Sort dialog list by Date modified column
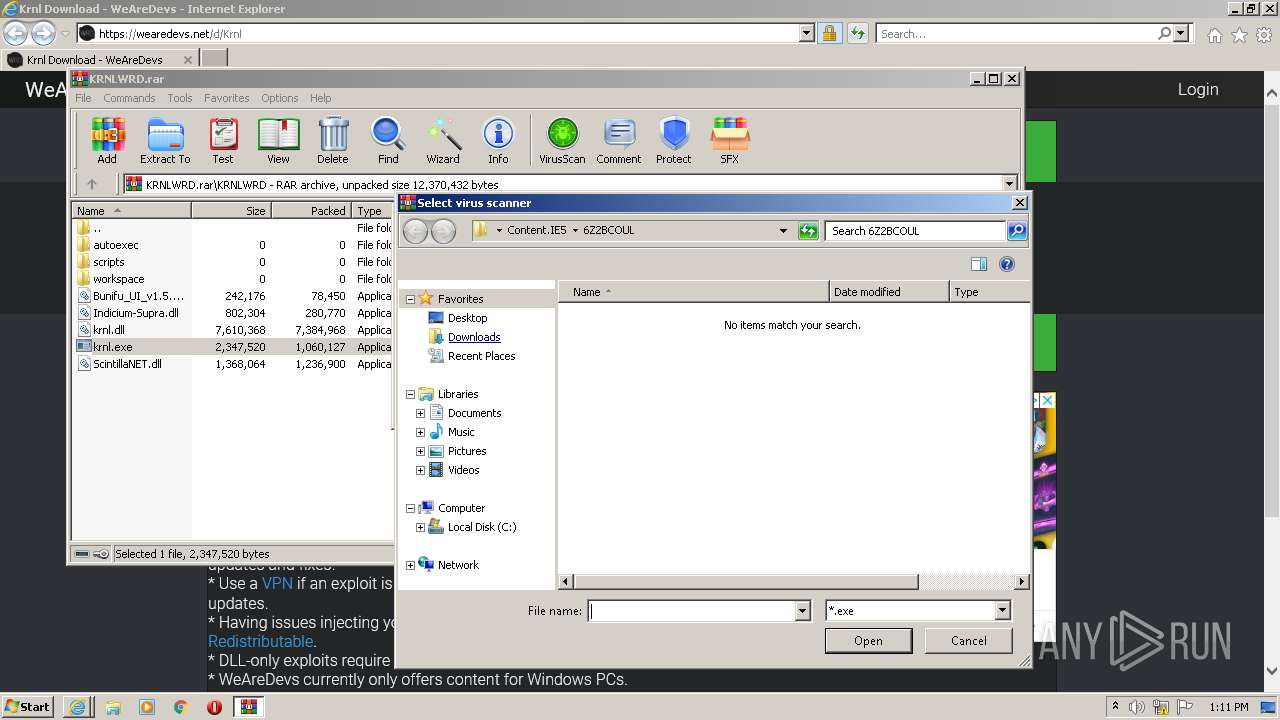Screen dimensions: 1280x720 click(889, 292)
